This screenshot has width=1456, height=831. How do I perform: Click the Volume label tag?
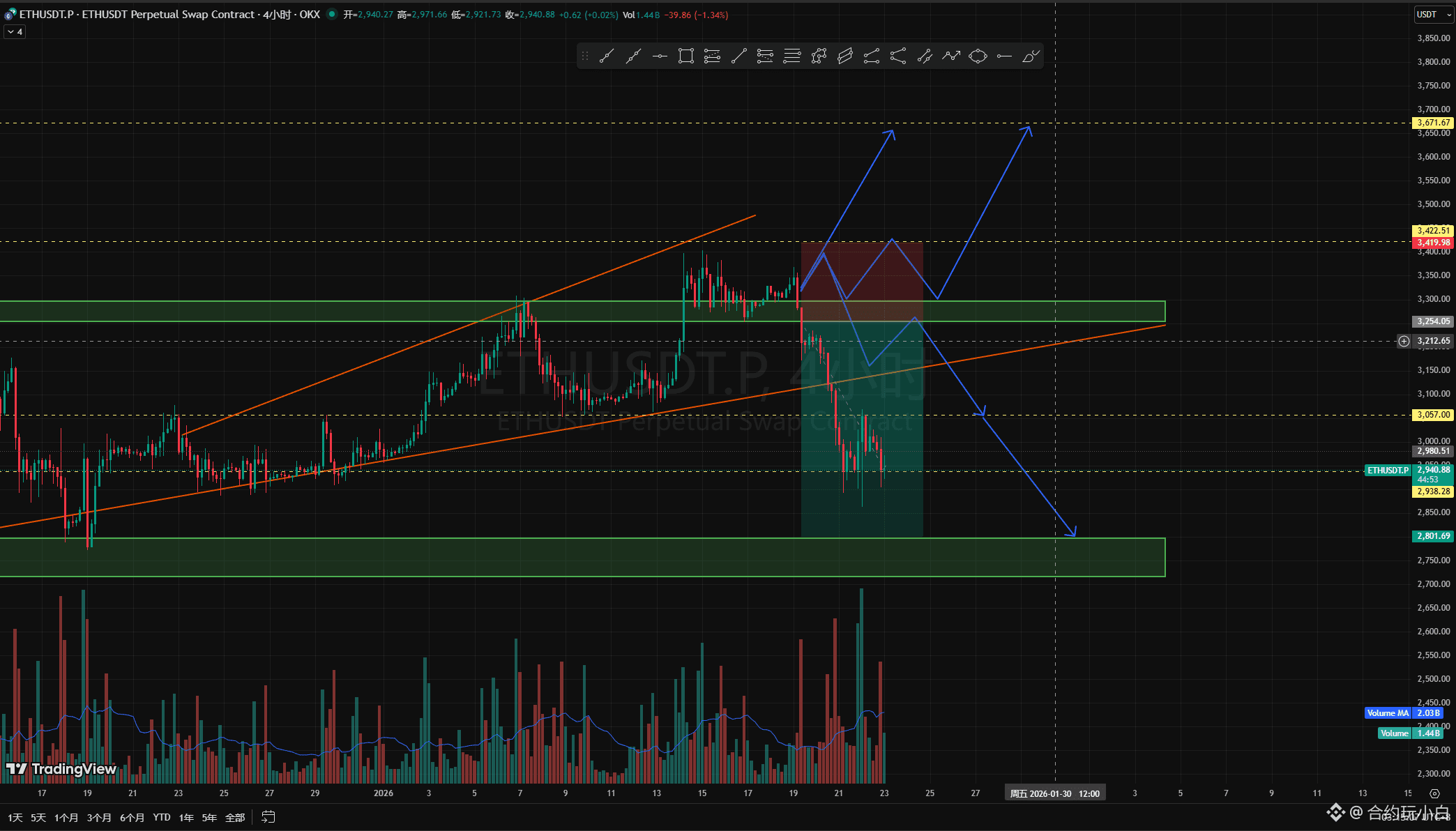pyautogui.click(x=1395, y=733)
